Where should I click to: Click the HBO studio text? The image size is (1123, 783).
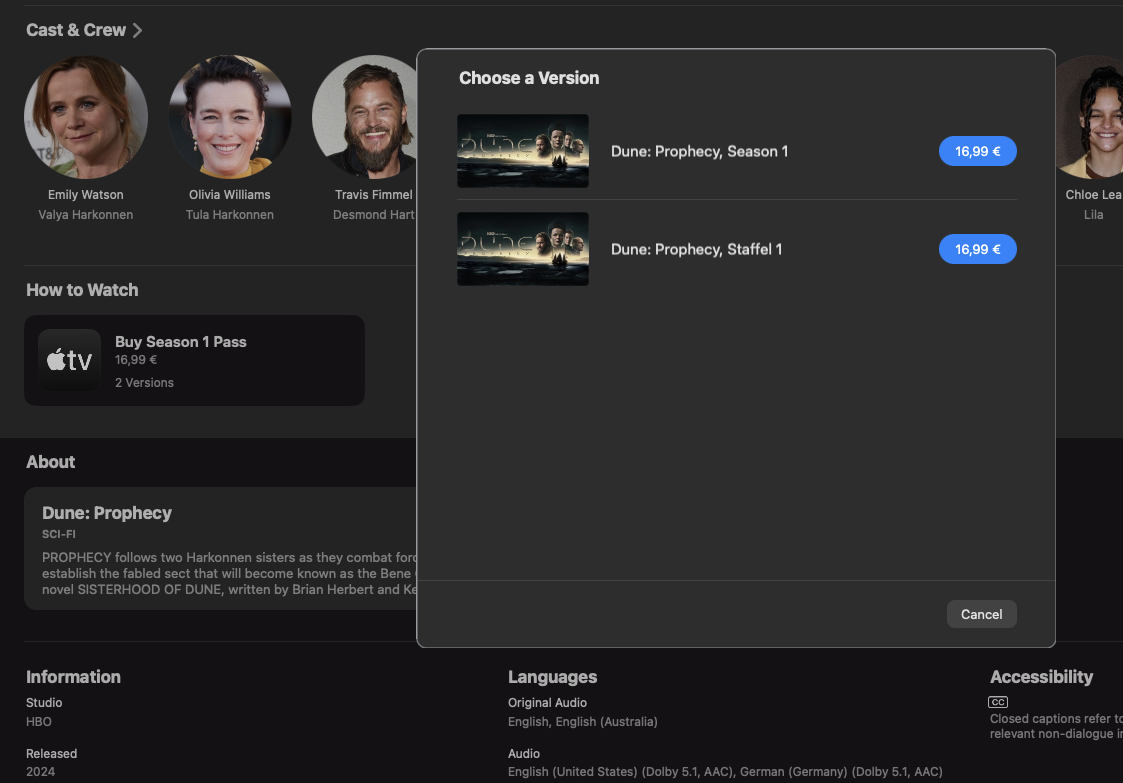tap(39, 721)
